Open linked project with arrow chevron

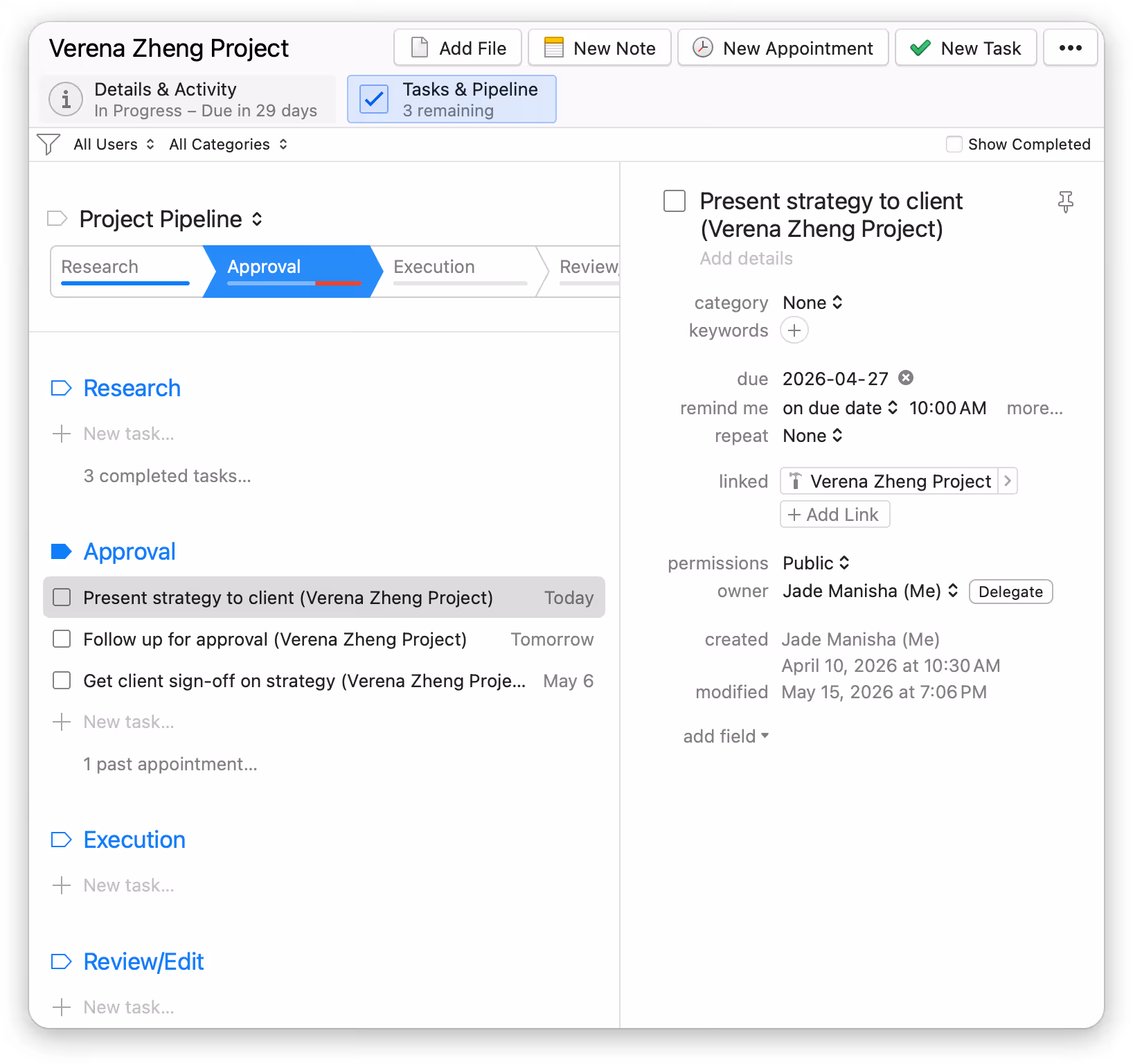(1008, 481)
